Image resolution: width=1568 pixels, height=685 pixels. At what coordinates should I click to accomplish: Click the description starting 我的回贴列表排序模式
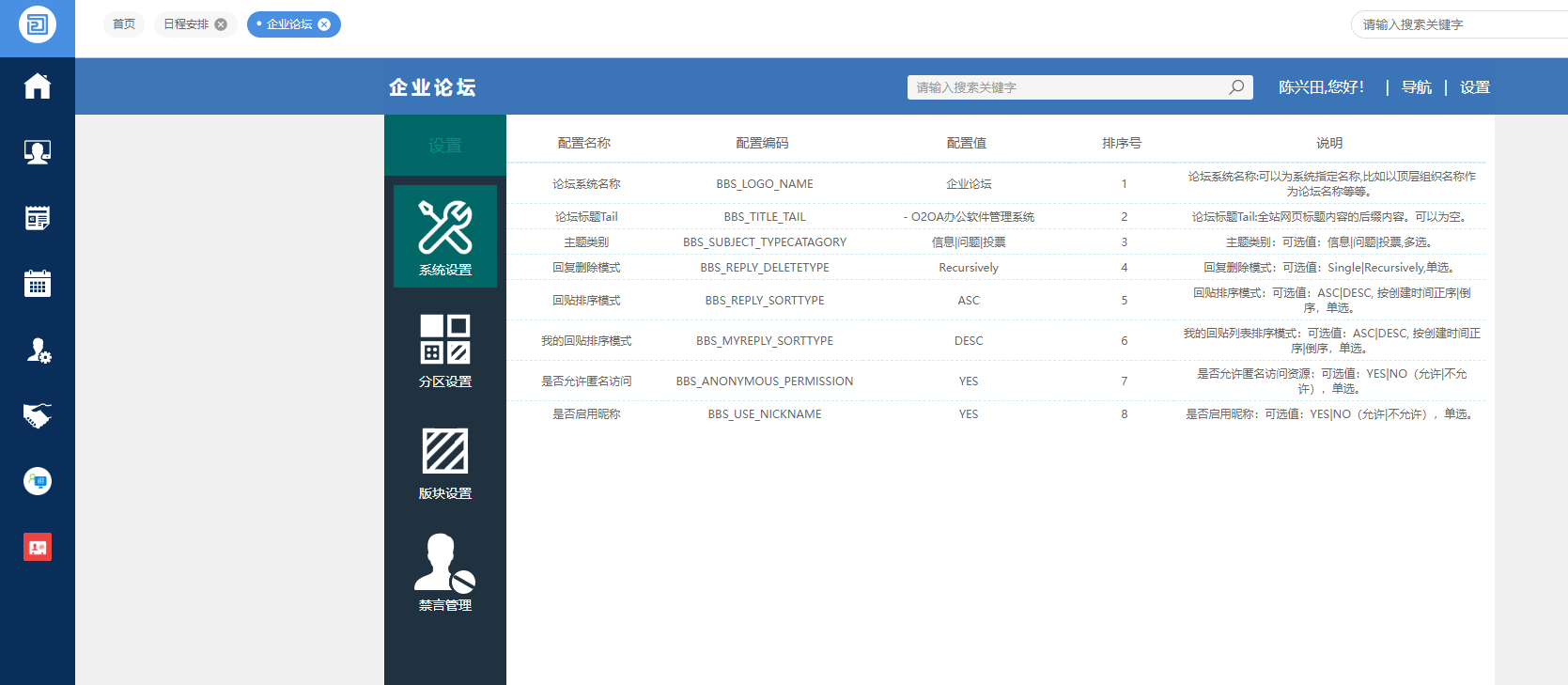point(1331,341)
